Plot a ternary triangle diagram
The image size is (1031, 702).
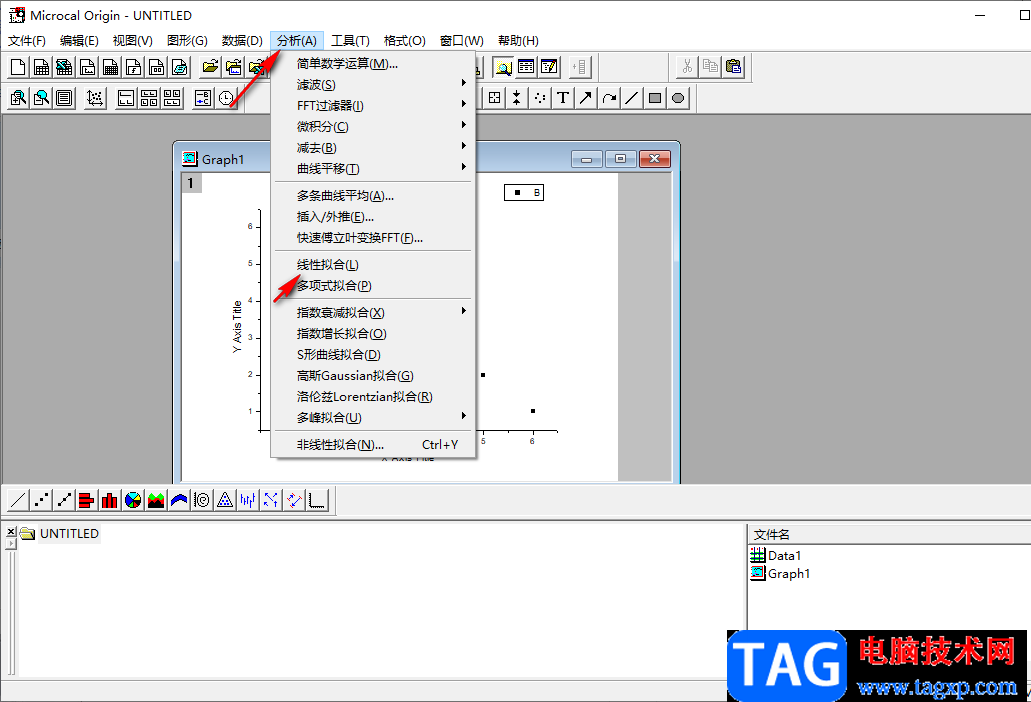click(x=225, y=500)
